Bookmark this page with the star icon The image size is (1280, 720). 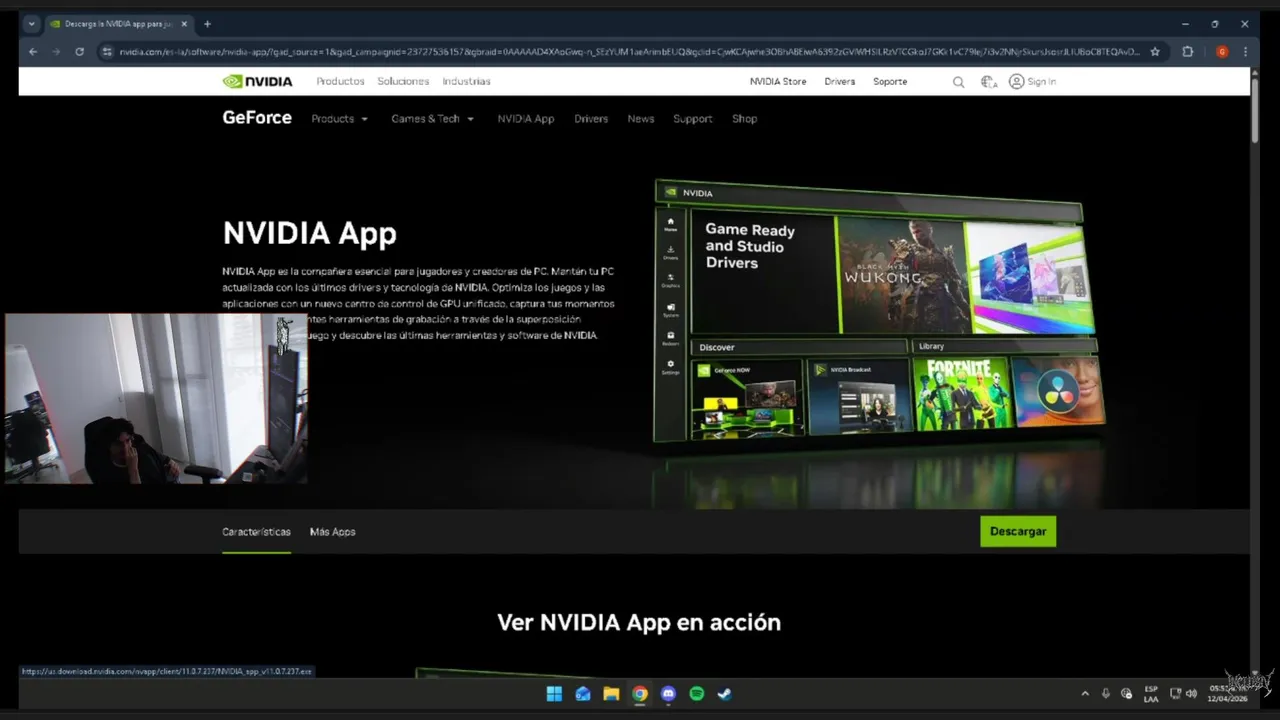[x=1155, y=52]
